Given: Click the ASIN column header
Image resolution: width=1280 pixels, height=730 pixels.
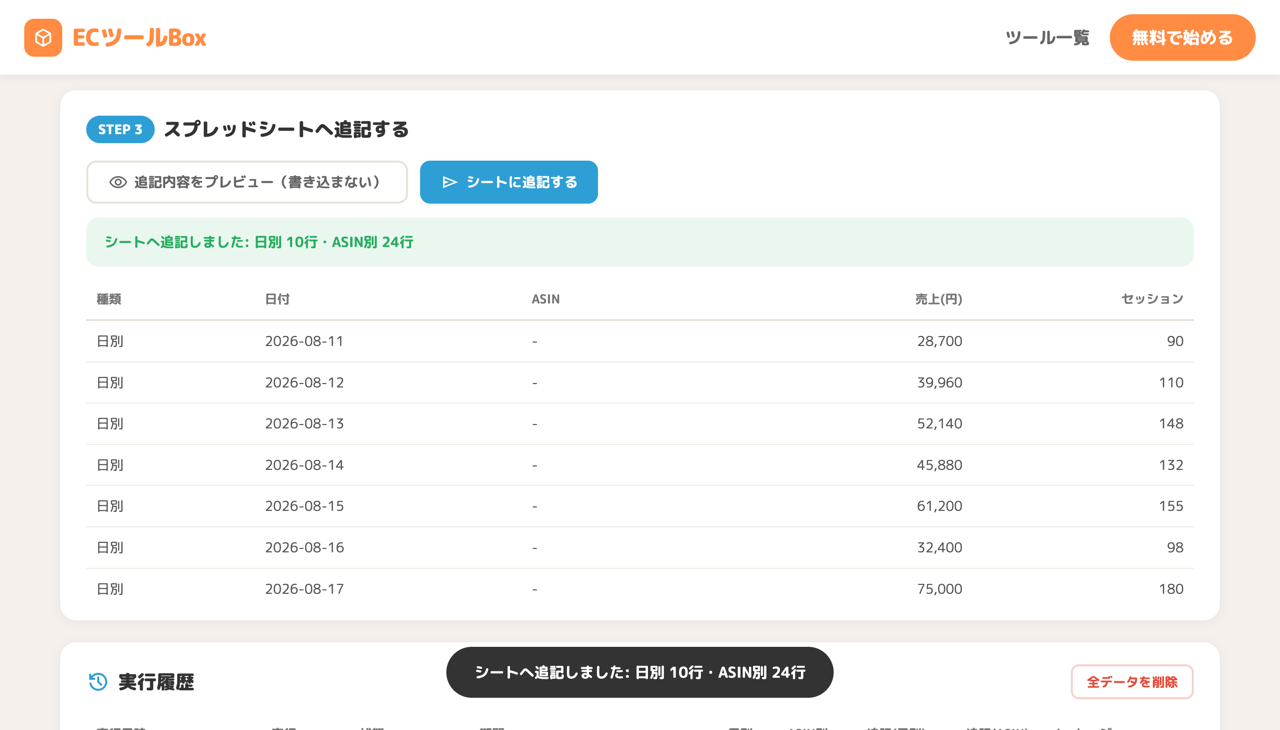Looking at the screenshot, I should (x=545, y=299).
